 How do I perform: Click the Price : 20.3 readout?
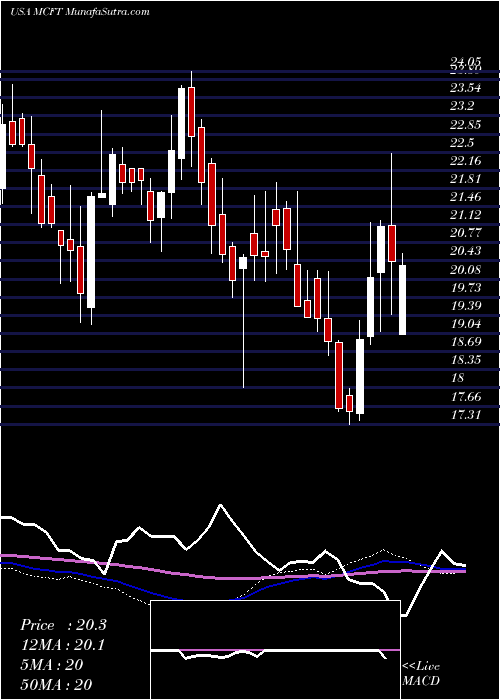[63, 625]
